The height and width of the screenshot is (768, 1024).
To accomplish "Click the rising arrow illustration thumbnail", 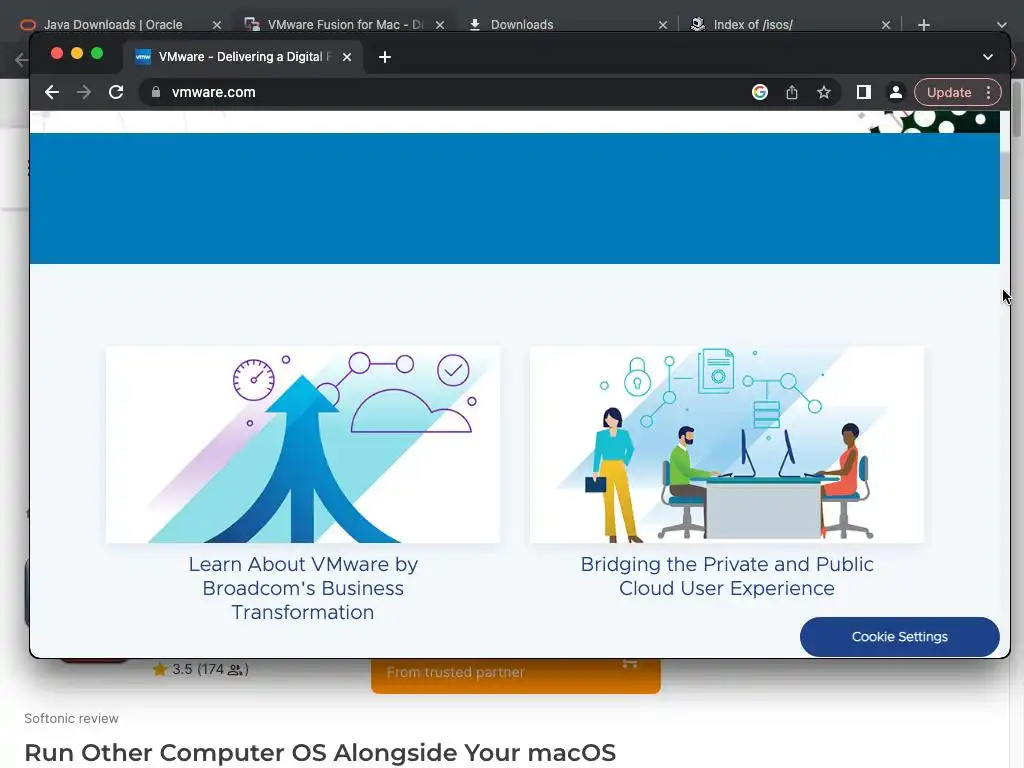I will click(x=303, y=444).
